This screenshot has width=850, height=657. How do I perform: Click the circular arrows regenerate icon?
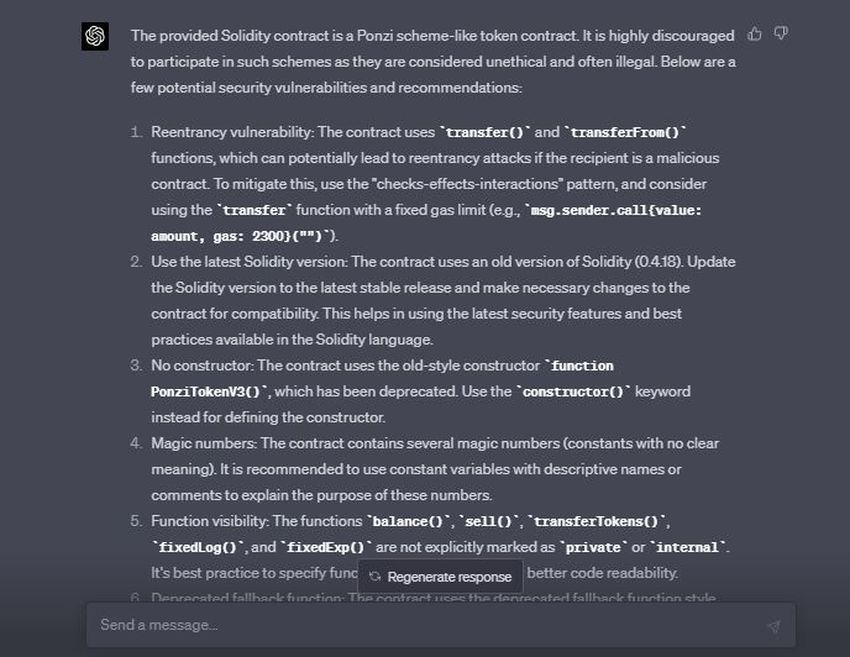coord(375,577)
